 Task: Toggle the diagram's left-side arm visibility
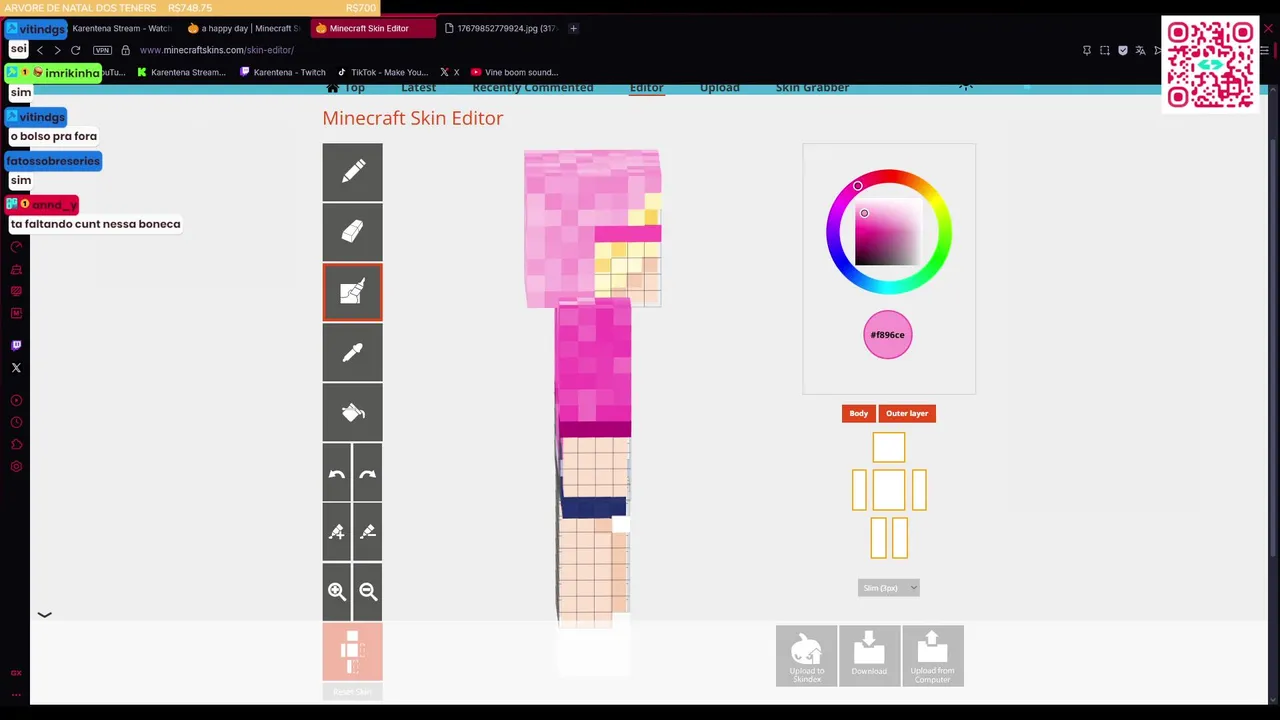click(859, 490)
